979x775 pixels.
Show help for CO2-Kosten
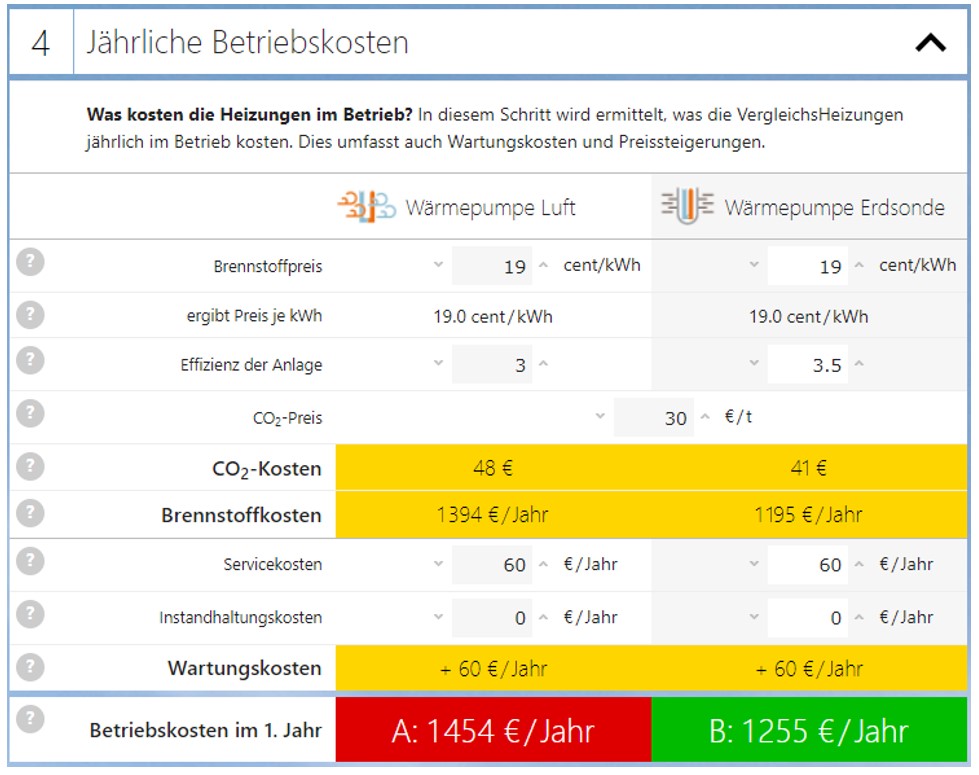31,465
